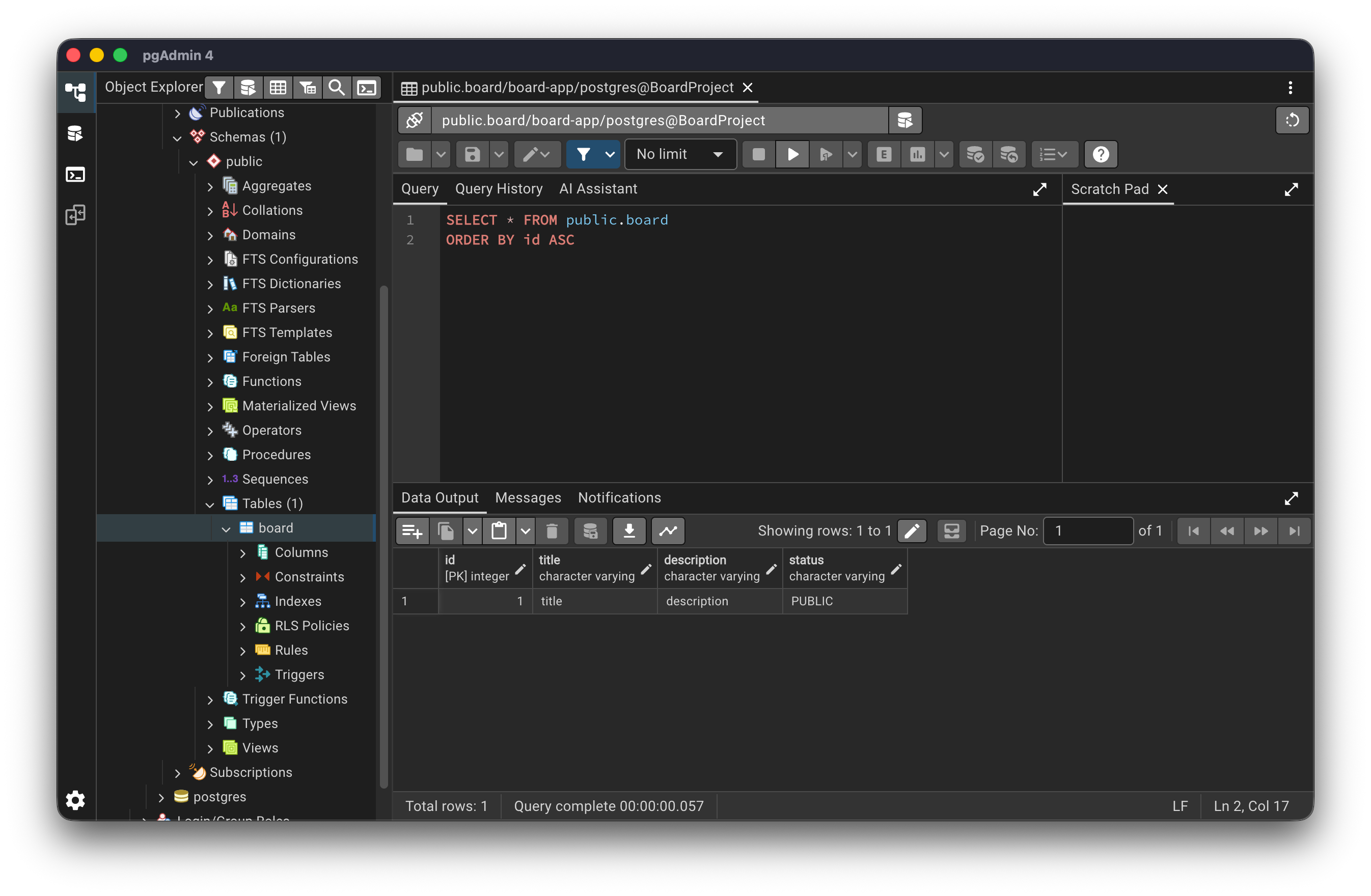This screenshot has height=896, width=1371.
Task: Open the Messages tab
Action: click(x=528, y=497)
